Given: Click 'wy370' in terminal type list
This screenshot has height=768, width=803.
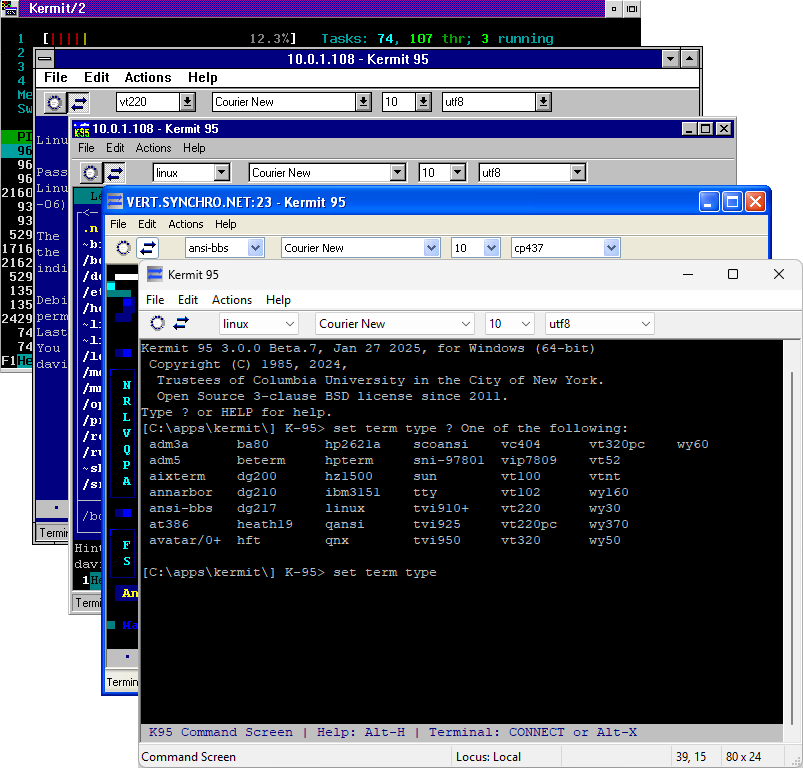Looking at the screenshot, I should click(608, 524).
